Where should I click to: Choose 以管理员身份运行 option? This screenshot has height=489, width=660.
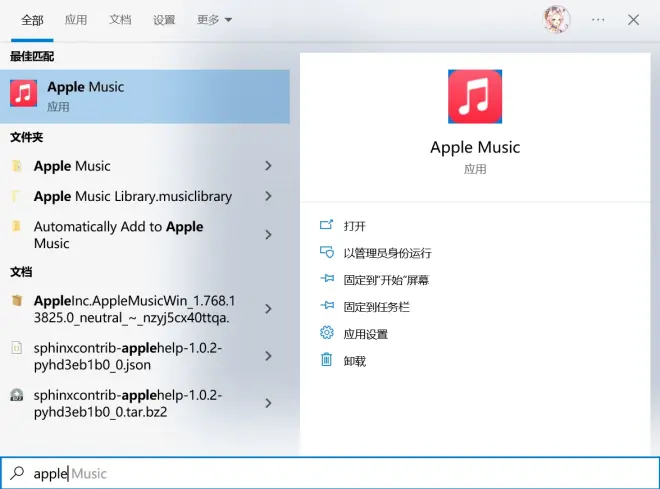click(387, 253)
